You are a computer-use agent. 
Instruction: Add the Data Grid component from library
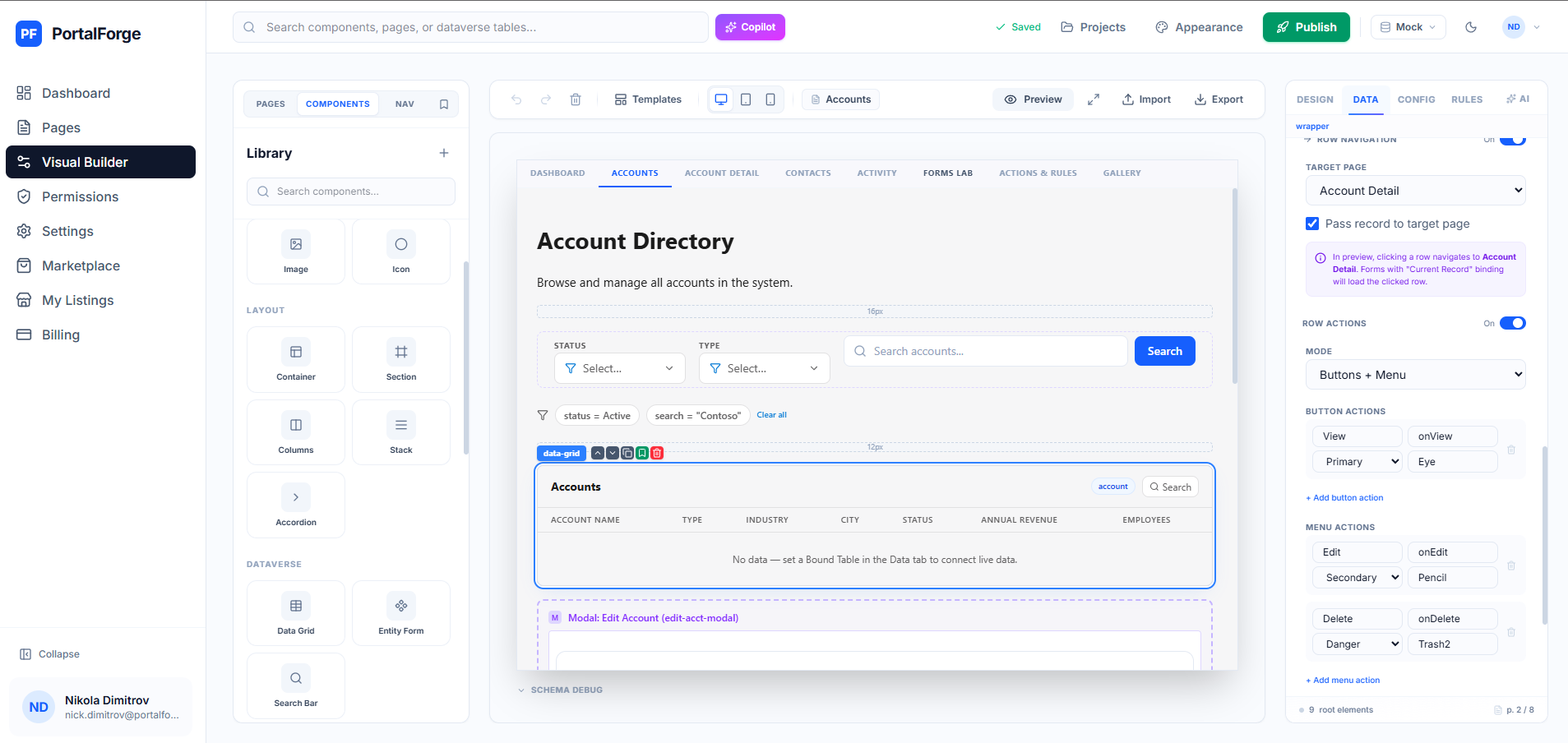[x=296, y=613]
